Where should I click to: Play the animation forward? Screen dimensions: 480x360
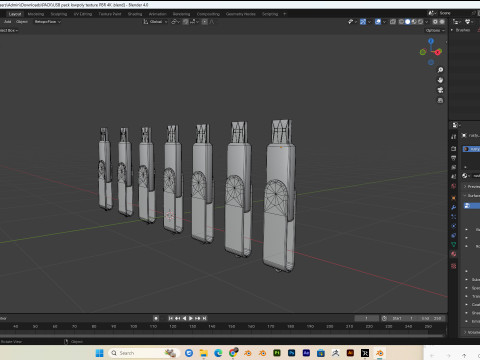[x=191, y=318]
